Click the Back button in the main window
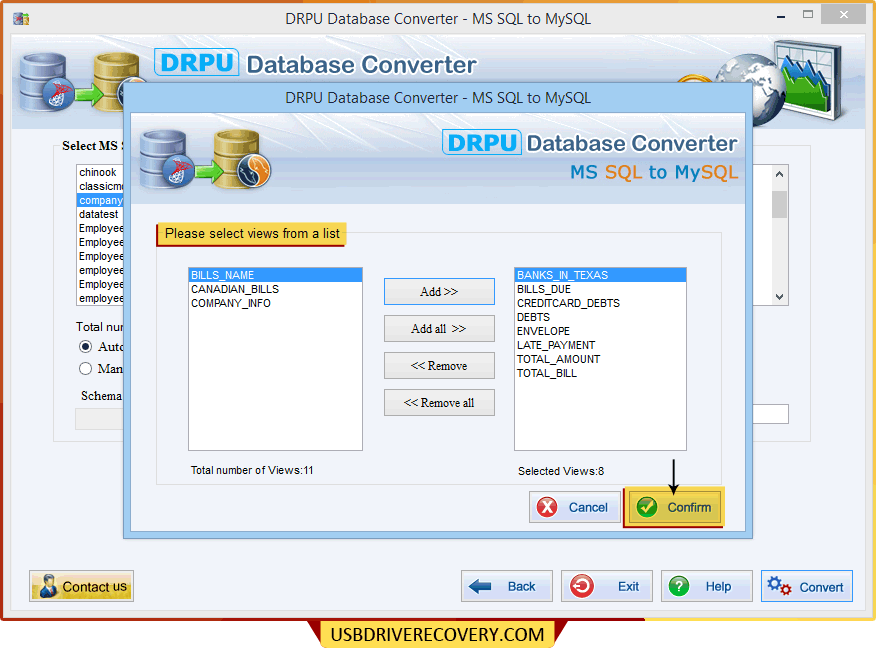876x648 pixels. pos(507,587)
